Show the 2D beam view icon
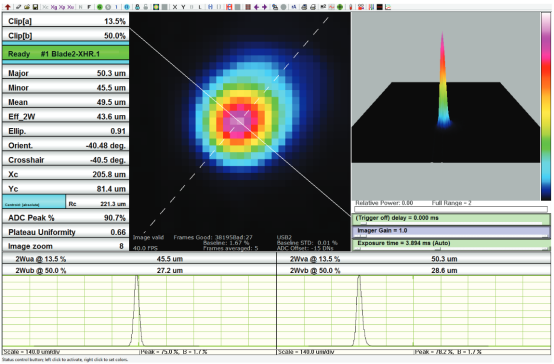The height and width of the screenshot is (364, 554). pyautogui.click(x=156, y=7)
